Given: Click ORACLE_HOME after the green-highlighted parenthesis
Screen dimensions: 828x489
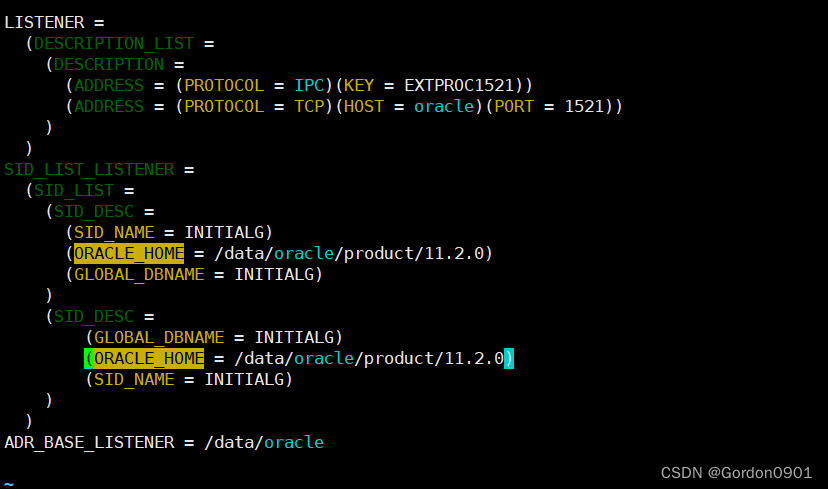Looking at the screenshot, I should click(149, 359).
